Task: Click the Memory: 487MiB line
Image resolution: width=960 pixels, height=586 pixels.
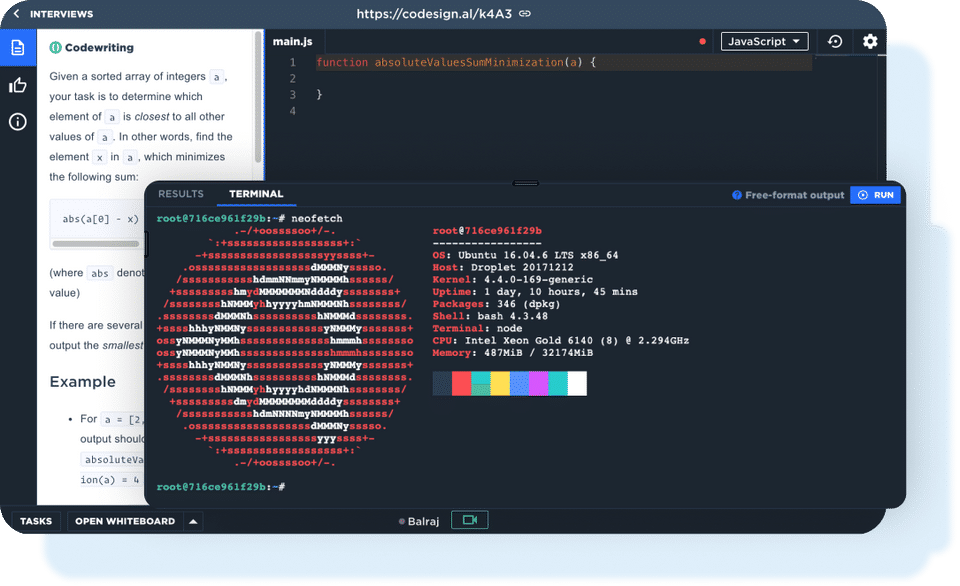Action: (512, 353)
